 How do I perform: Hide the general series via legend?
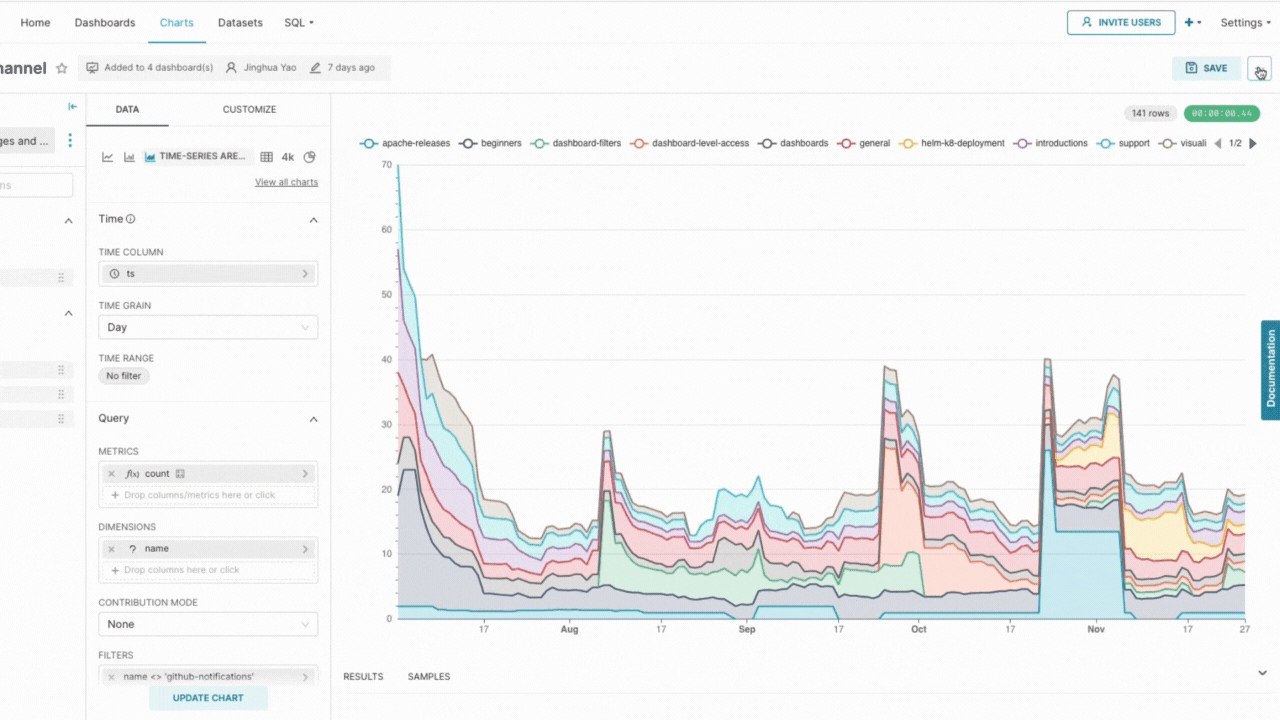[864, 143]
